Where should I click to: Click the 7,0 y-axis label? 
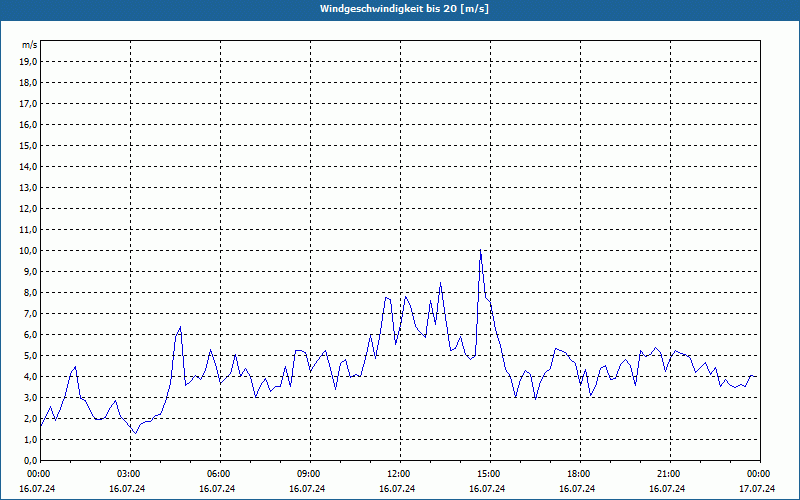click(x=31, y=314)
